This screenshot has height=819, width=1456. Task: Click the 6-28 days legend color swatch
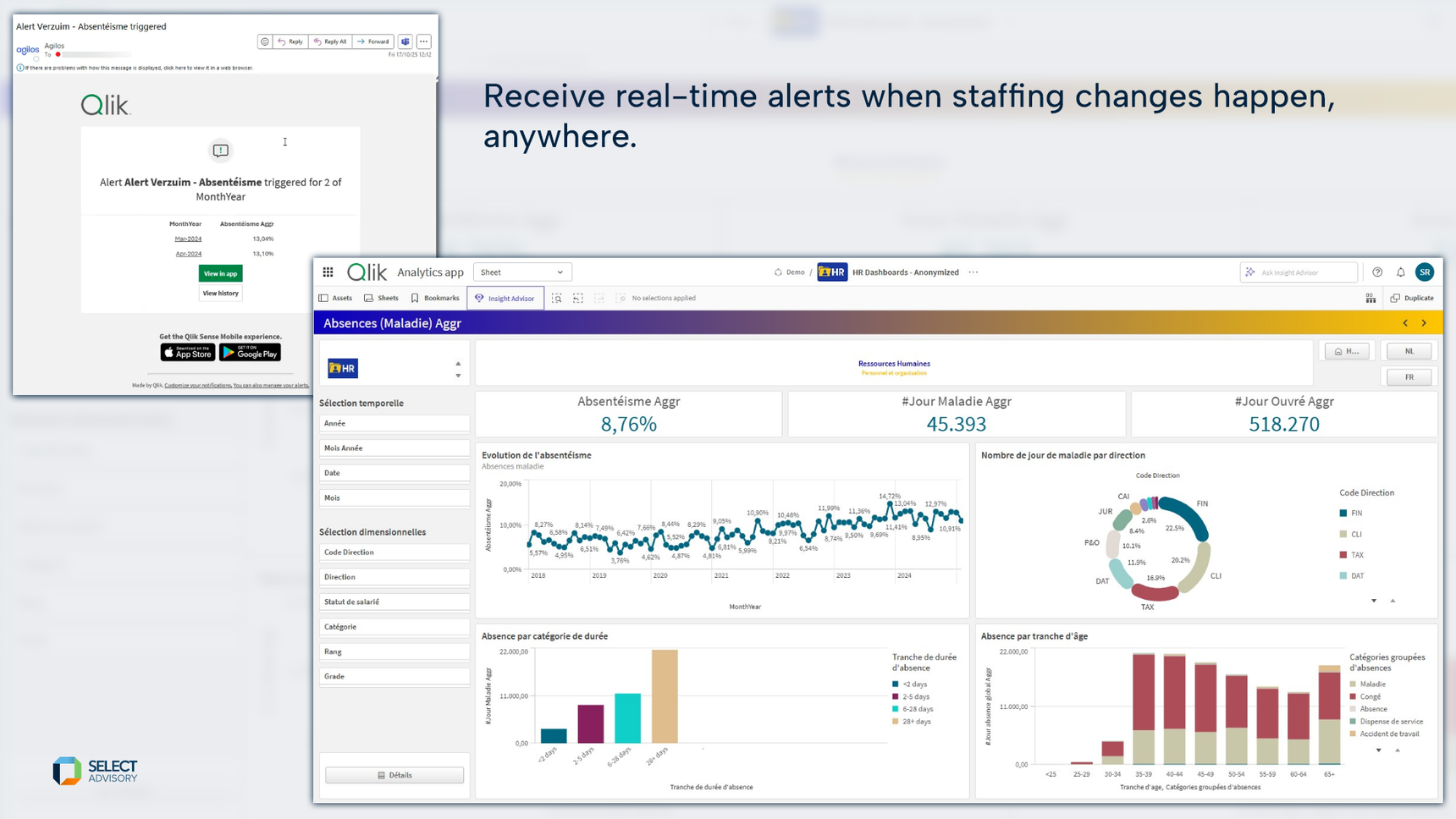(896, 709)
